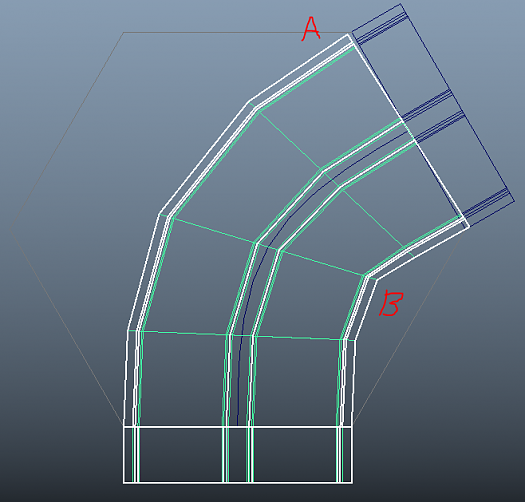Click the red letter B annotation
The width and height of the screenshot is (525, 502).
click(x=391, y=303)
